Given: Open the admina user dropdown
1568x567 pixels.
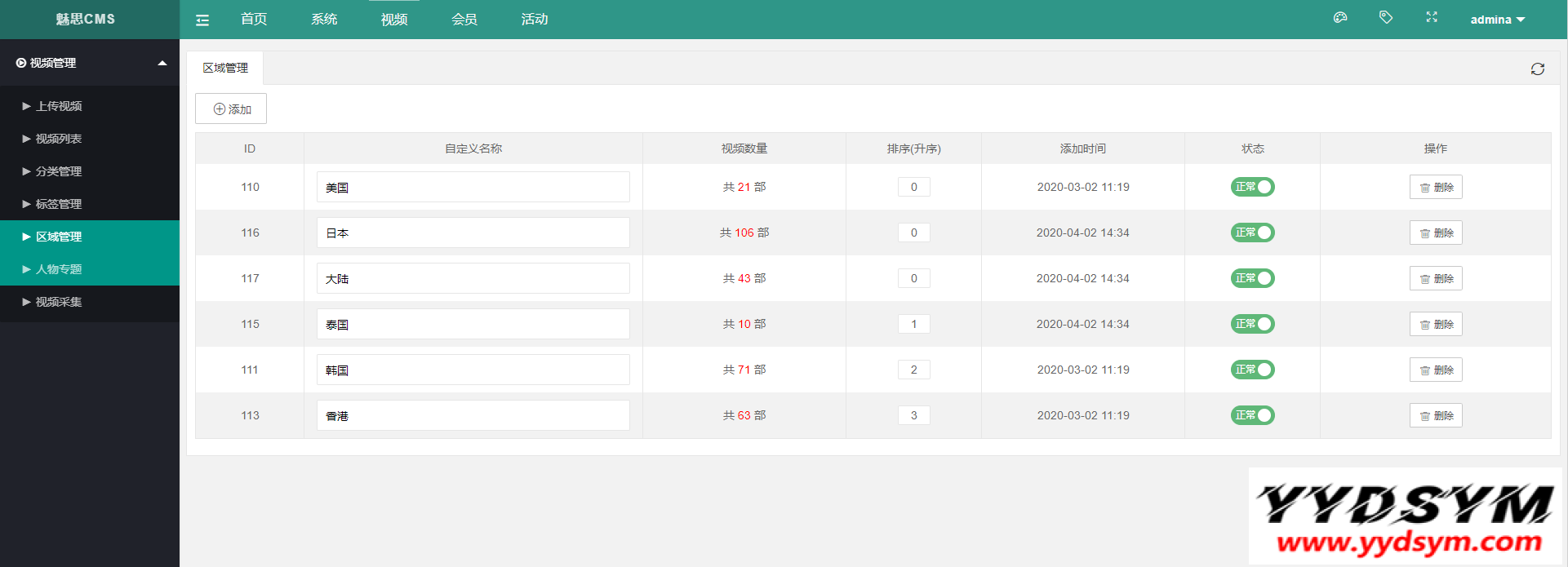Looking at the screenshot, I should (x=1497, y=20).
